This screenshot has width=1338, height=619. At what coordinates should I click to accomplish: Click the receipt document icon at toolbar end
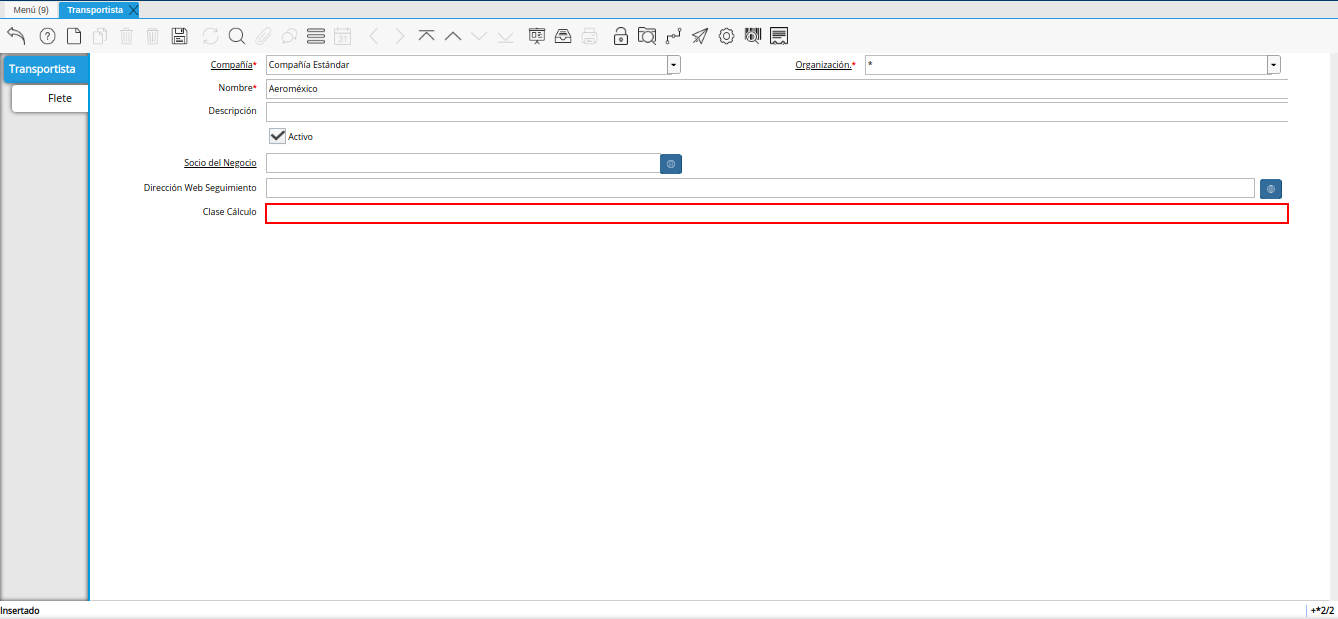pyautogui.click(x=779, y=36)
